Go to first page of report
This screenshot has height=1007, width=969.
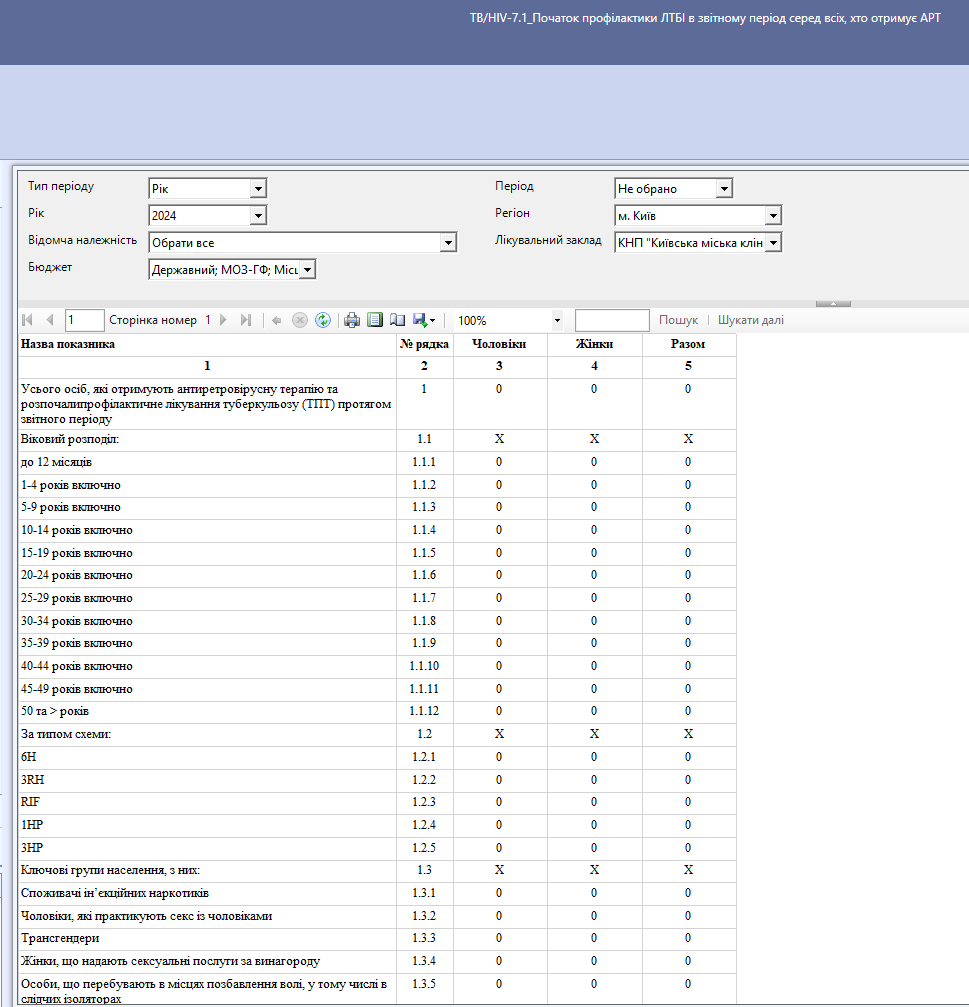pyautogui.click(x=28, y=320)
